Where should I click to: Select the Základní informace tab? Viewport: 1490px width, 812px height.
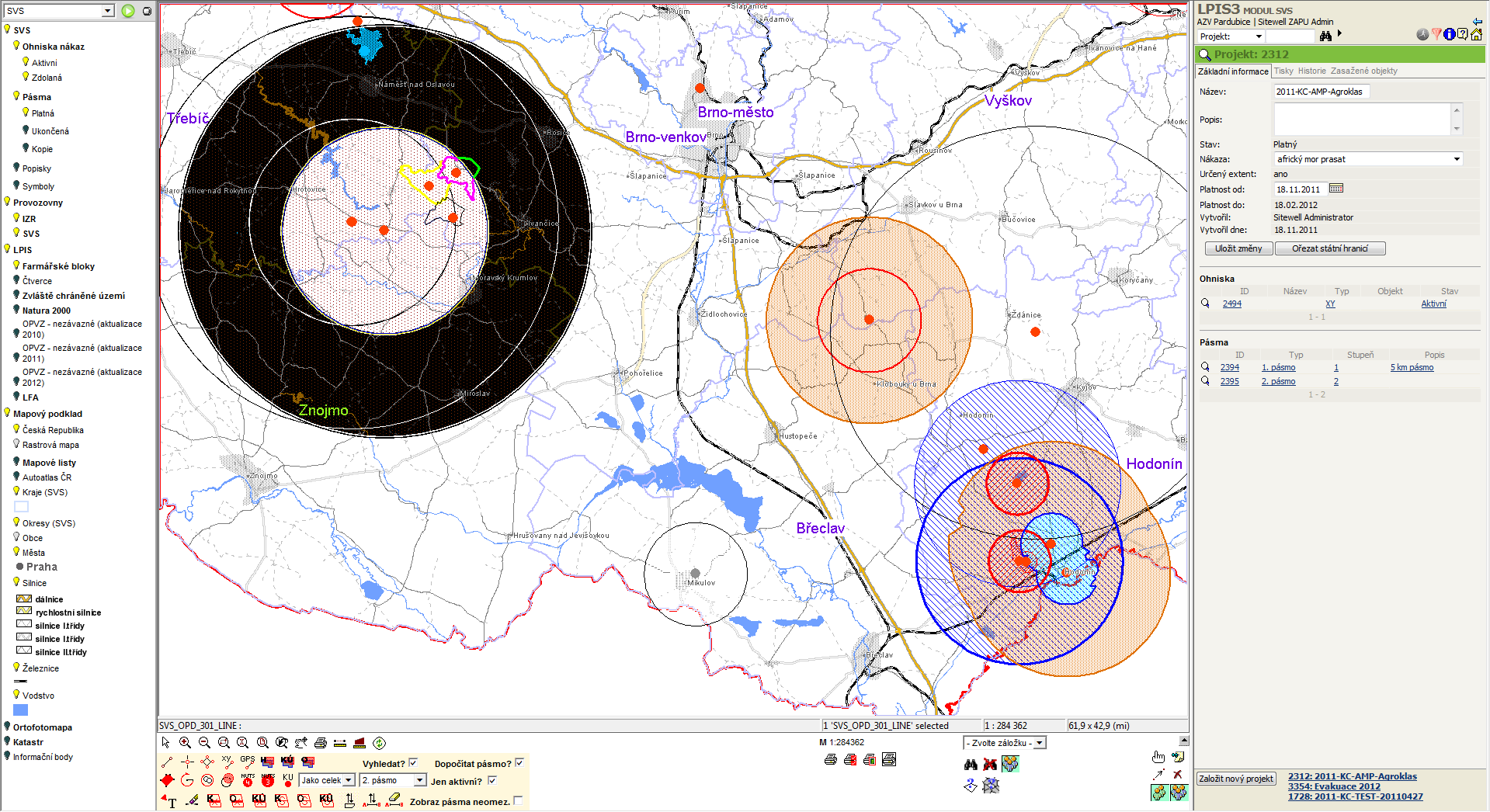point(1233,71)
